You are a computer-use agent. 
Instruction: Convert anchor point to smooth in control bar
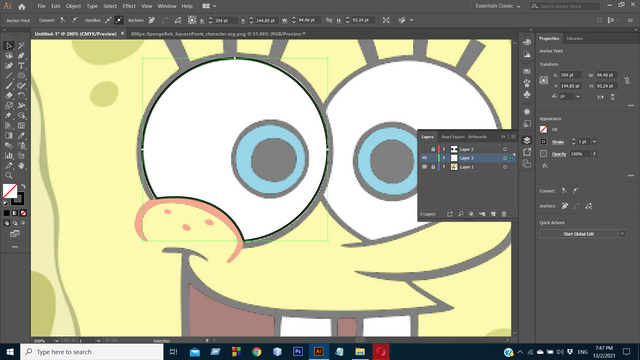76,20
